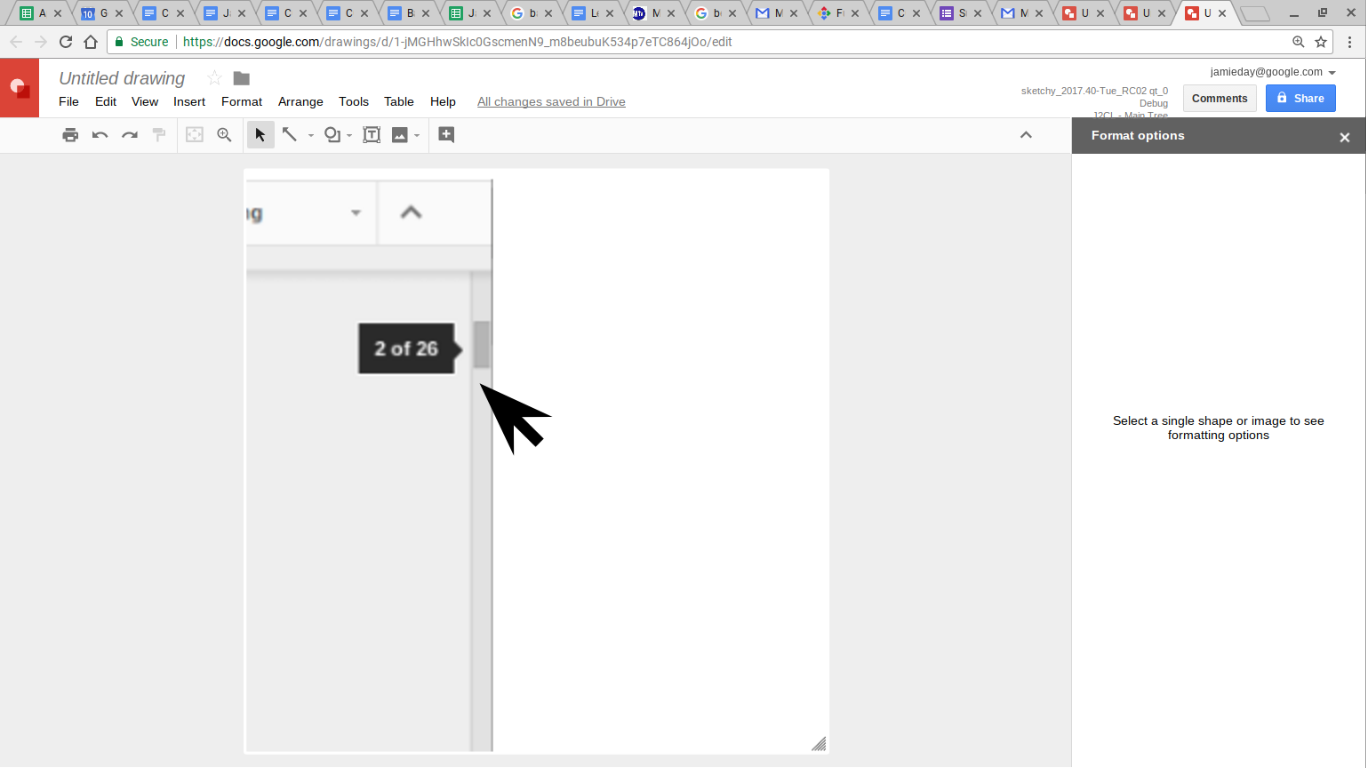Pick the Line tool in toolbar
This screenshot has width=1366, height=768.
(290, 135)
